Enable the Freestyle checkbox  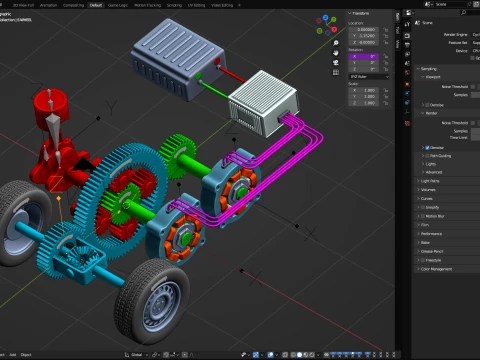coord(423,260)
